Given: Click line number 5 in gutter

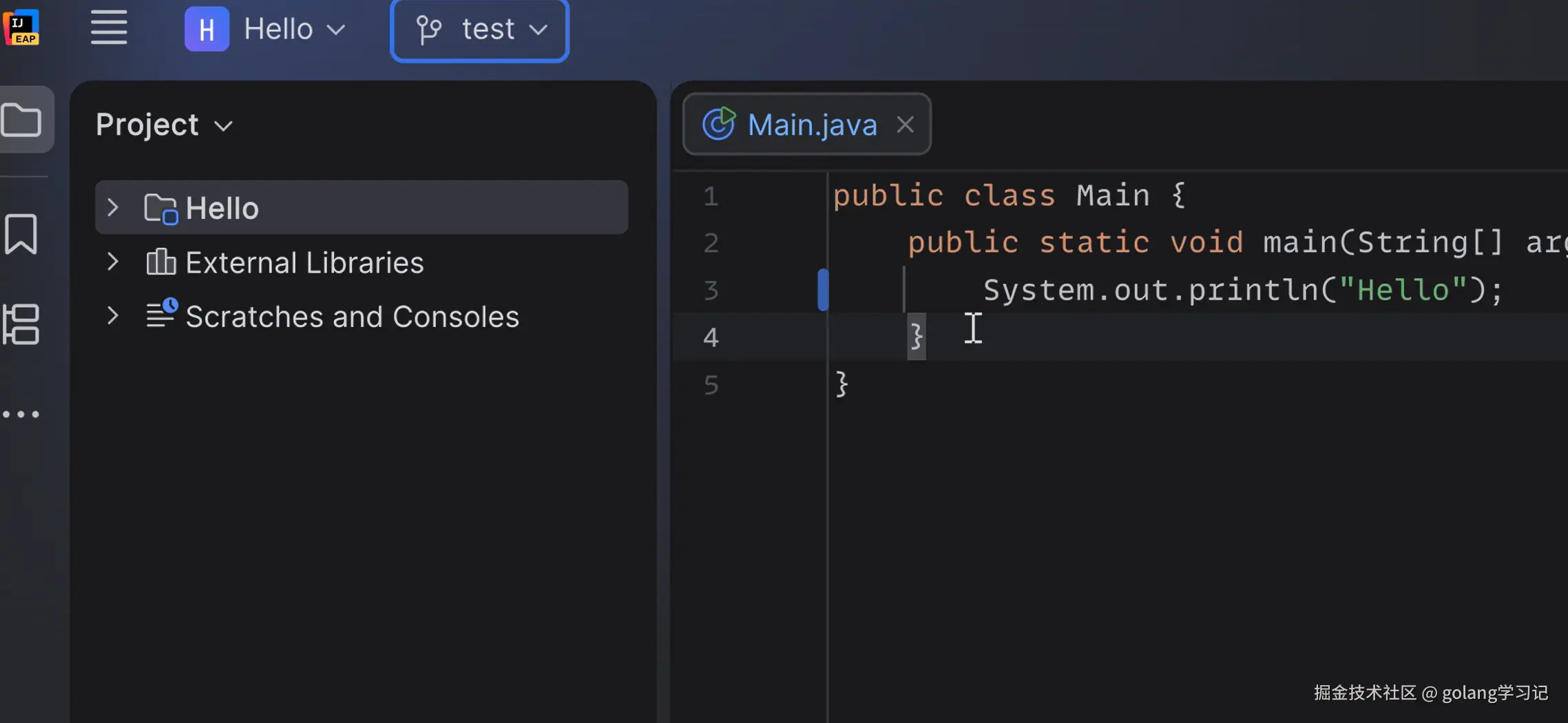Looking at the screenshot, I should coord(711,385).
